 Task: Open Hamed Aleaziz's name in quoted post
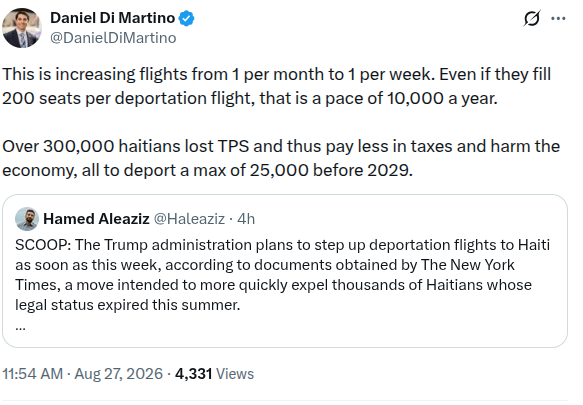pyautogui.click(x=96, y=219)
